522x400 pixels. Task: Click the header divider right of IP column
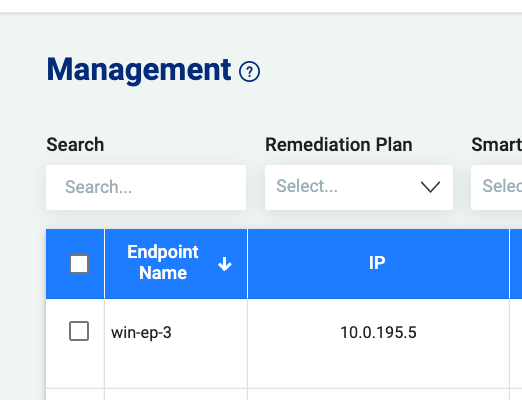(x=509, y=264)
